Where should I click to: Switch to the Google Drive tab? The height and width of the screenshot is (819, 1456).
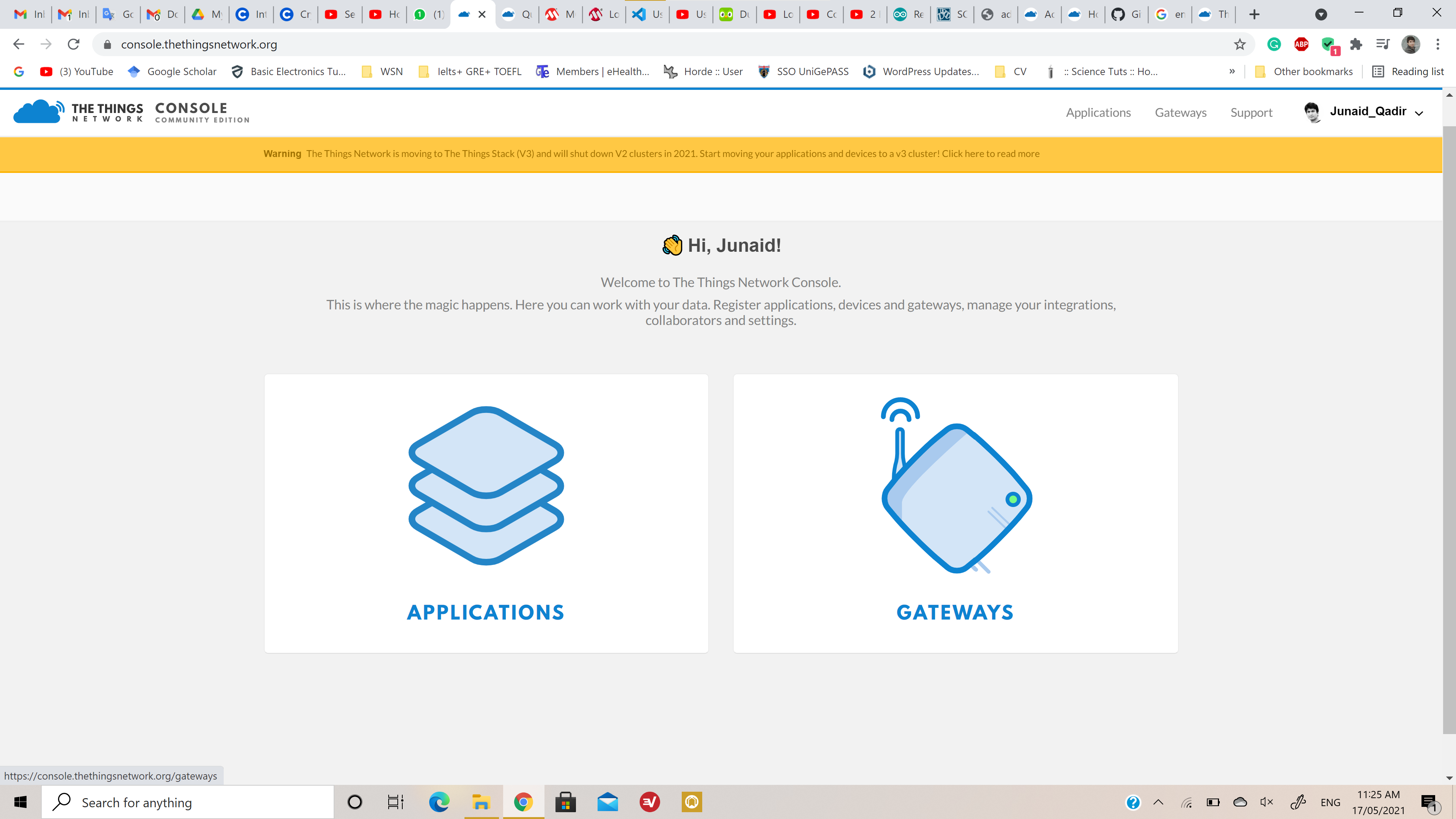pos(206,14)
